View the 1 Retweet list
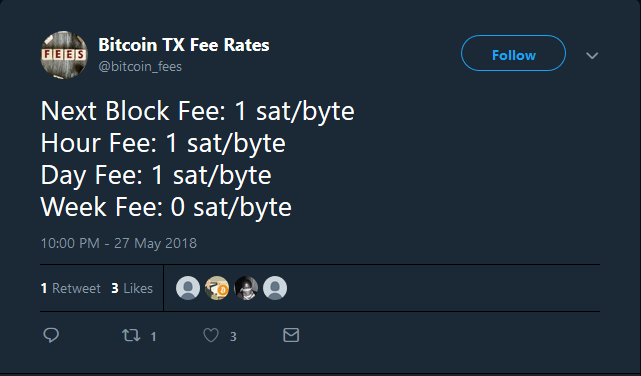 pos(71,289)
